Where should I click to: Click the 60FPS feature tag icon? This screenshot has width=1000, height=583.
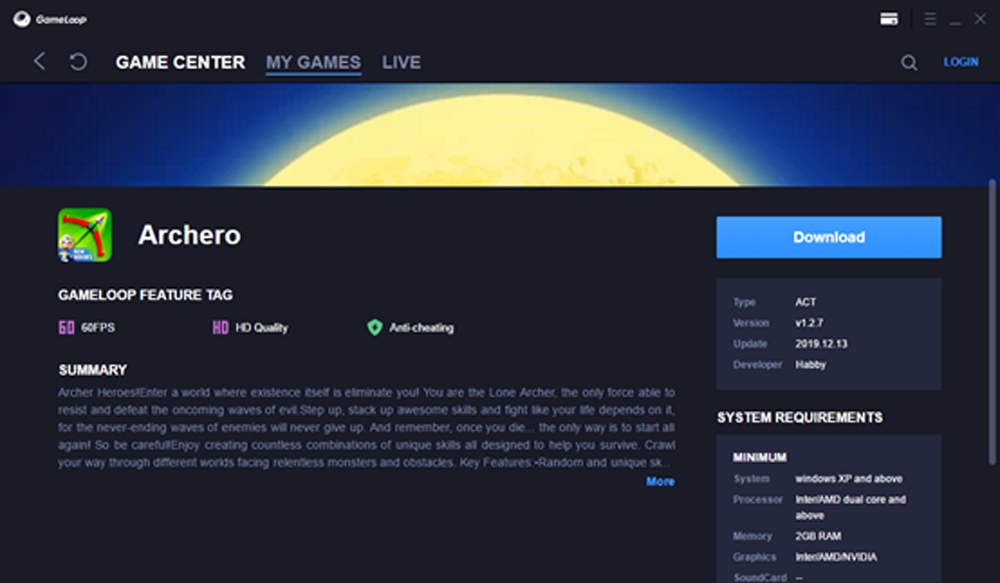coord(66,328)
